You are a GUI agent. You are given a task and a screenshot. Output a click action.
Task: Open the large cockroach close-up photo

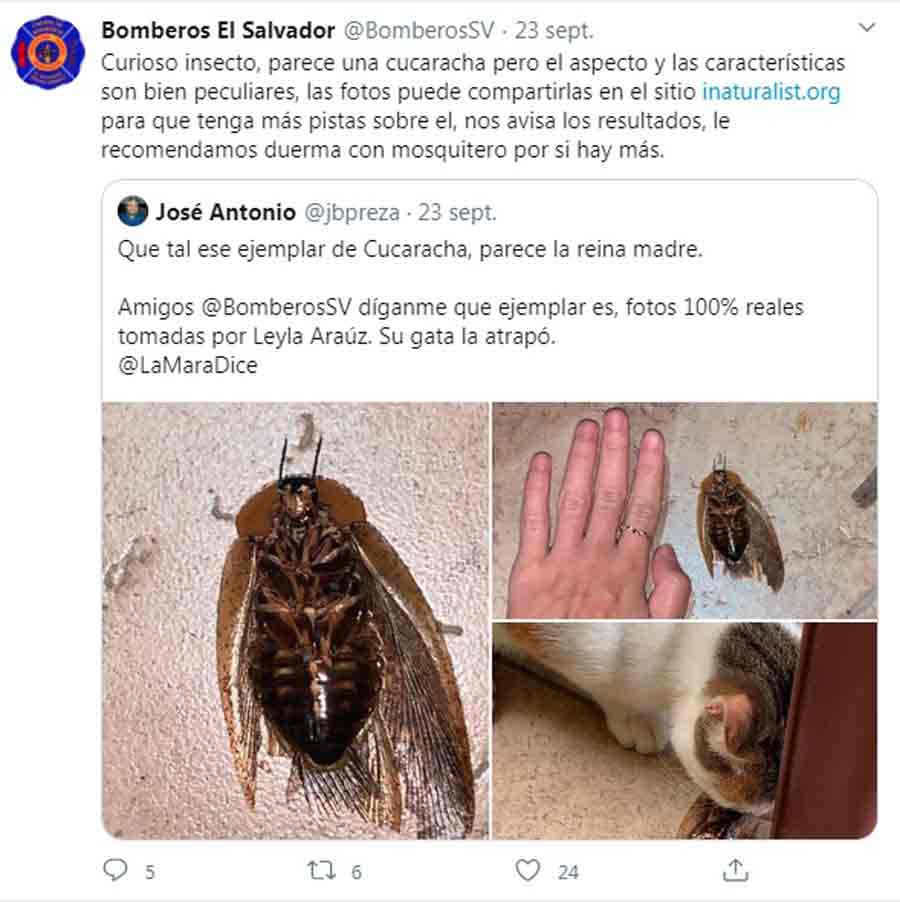(296, 620)
